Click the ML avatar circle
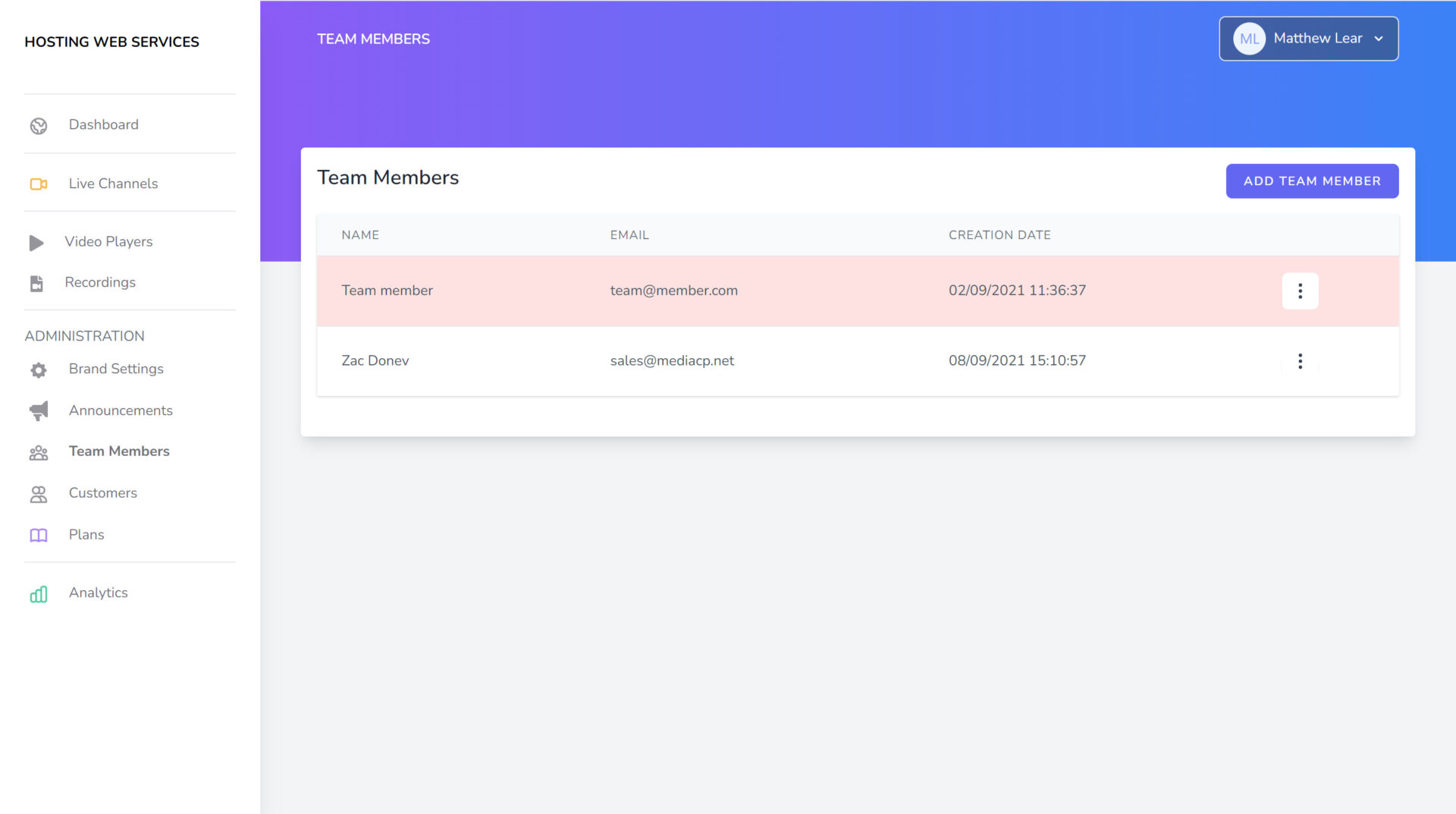Viewport: 1456px width, 814px height. [1249, 39]
